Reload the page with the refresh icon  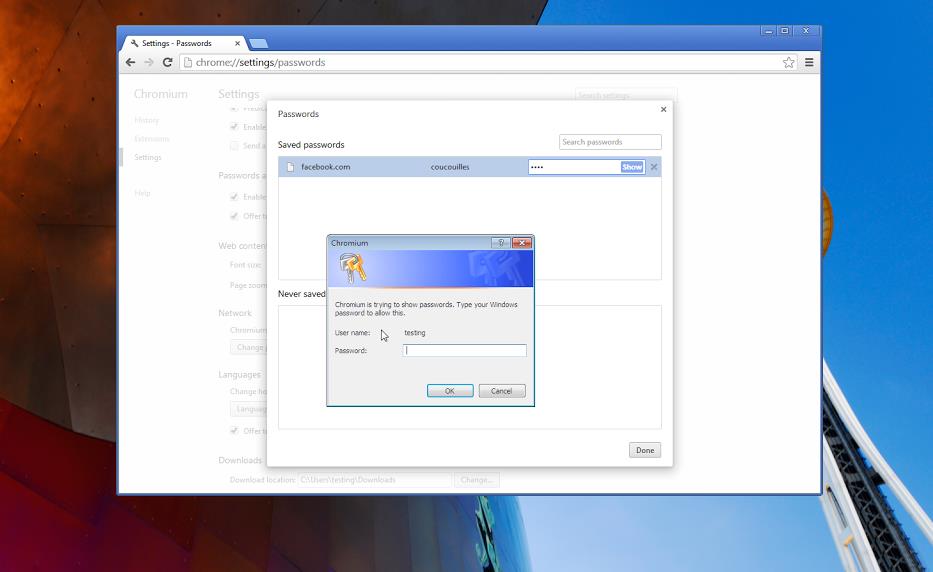(168, 62)
